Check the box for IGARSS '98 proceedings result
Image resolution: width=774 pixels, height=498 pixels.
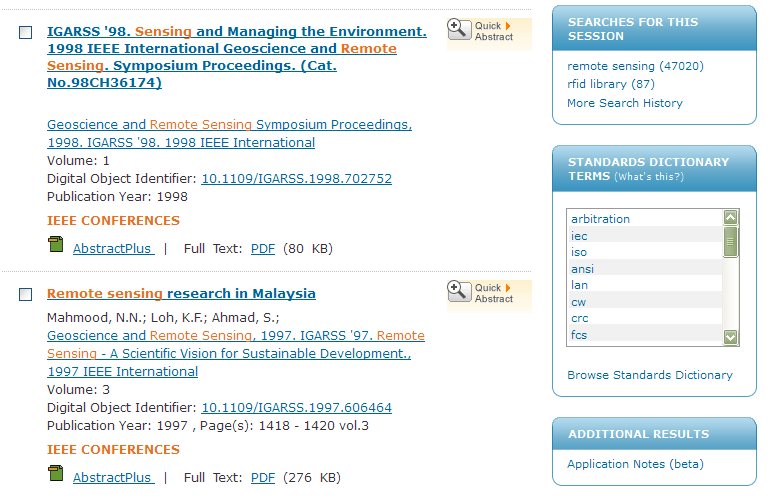tap(26, 33)
